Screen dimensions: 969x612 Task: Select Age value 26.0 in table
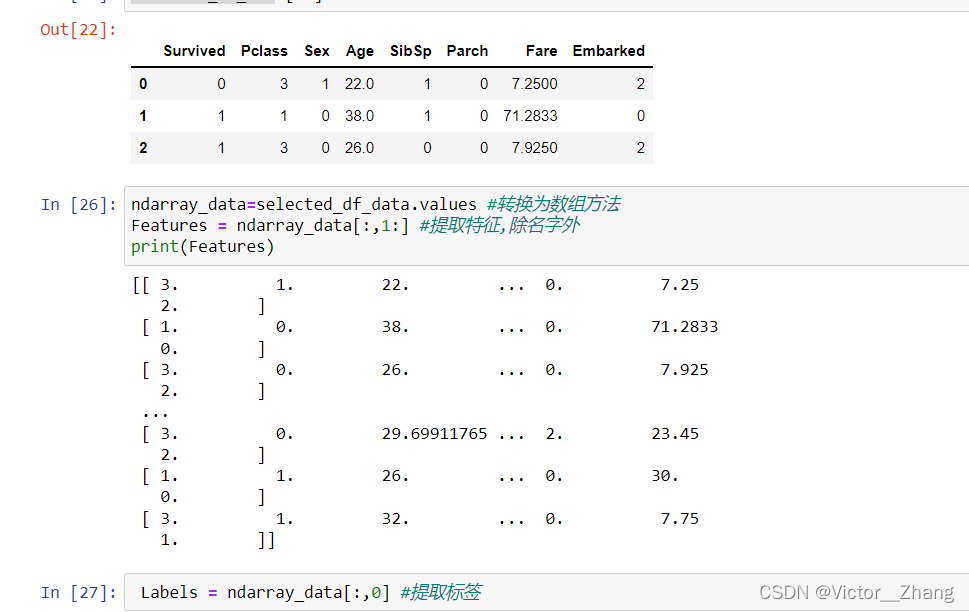(x=360, y=148)
